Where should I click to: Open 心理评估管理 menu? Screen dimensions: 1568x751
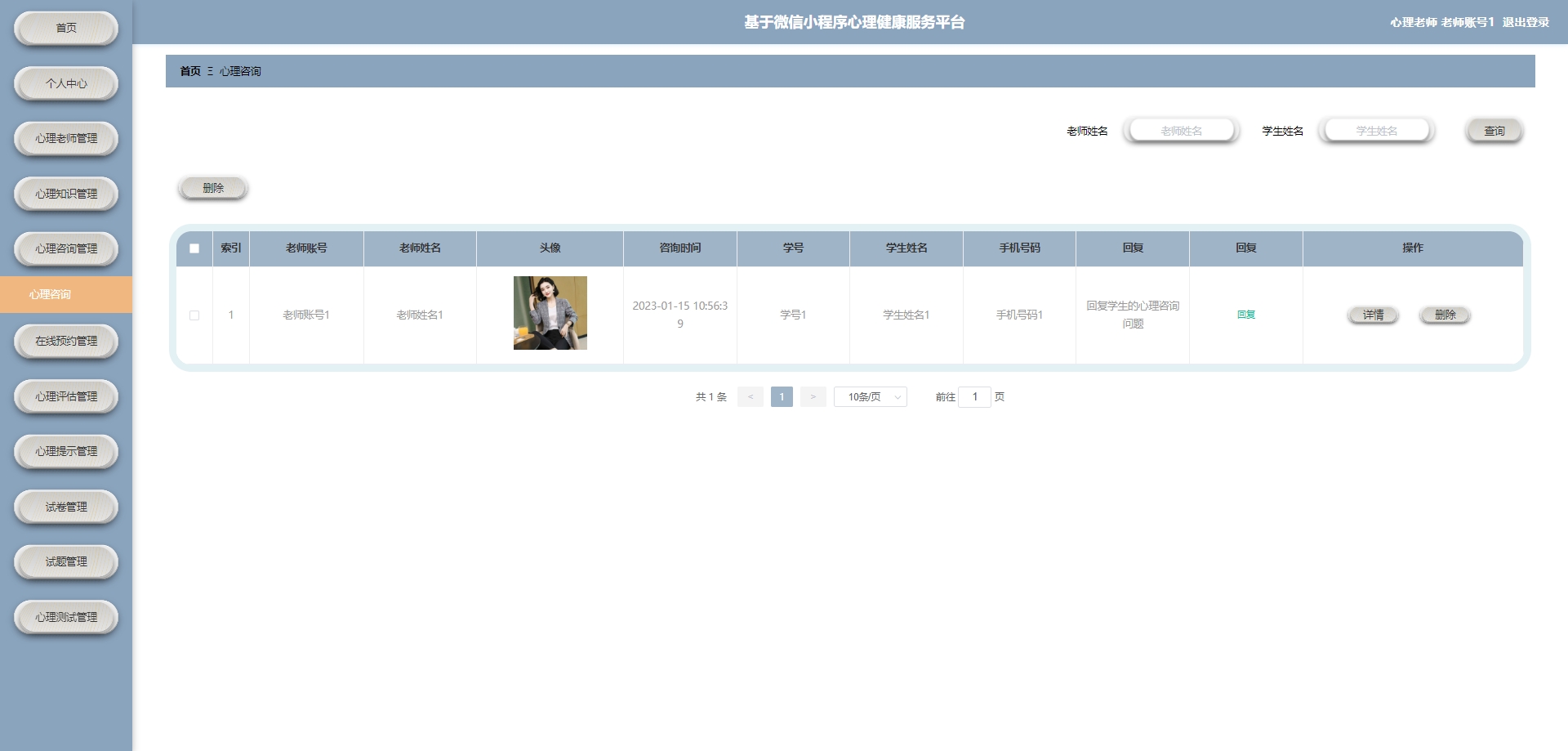[66, 396]
